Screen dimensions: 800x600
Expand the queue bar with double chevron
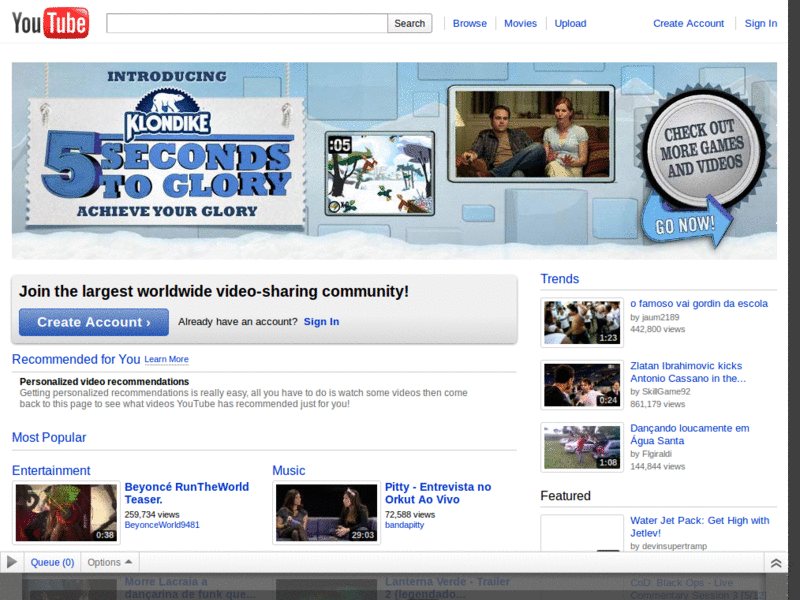click(x=776, y=563)
